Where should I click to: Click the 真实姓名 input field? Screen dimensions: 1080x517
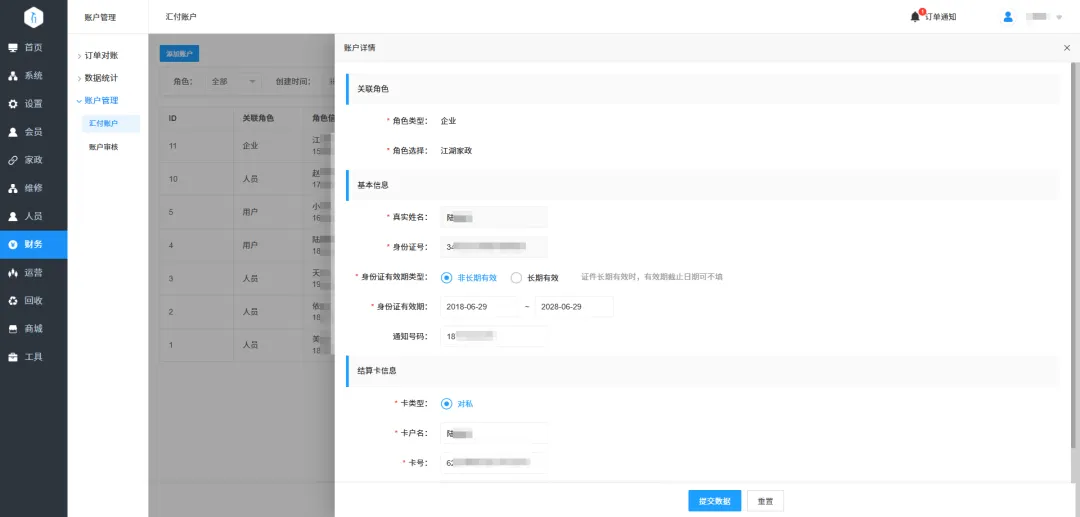pyautogui.click(x=494, y=217)
